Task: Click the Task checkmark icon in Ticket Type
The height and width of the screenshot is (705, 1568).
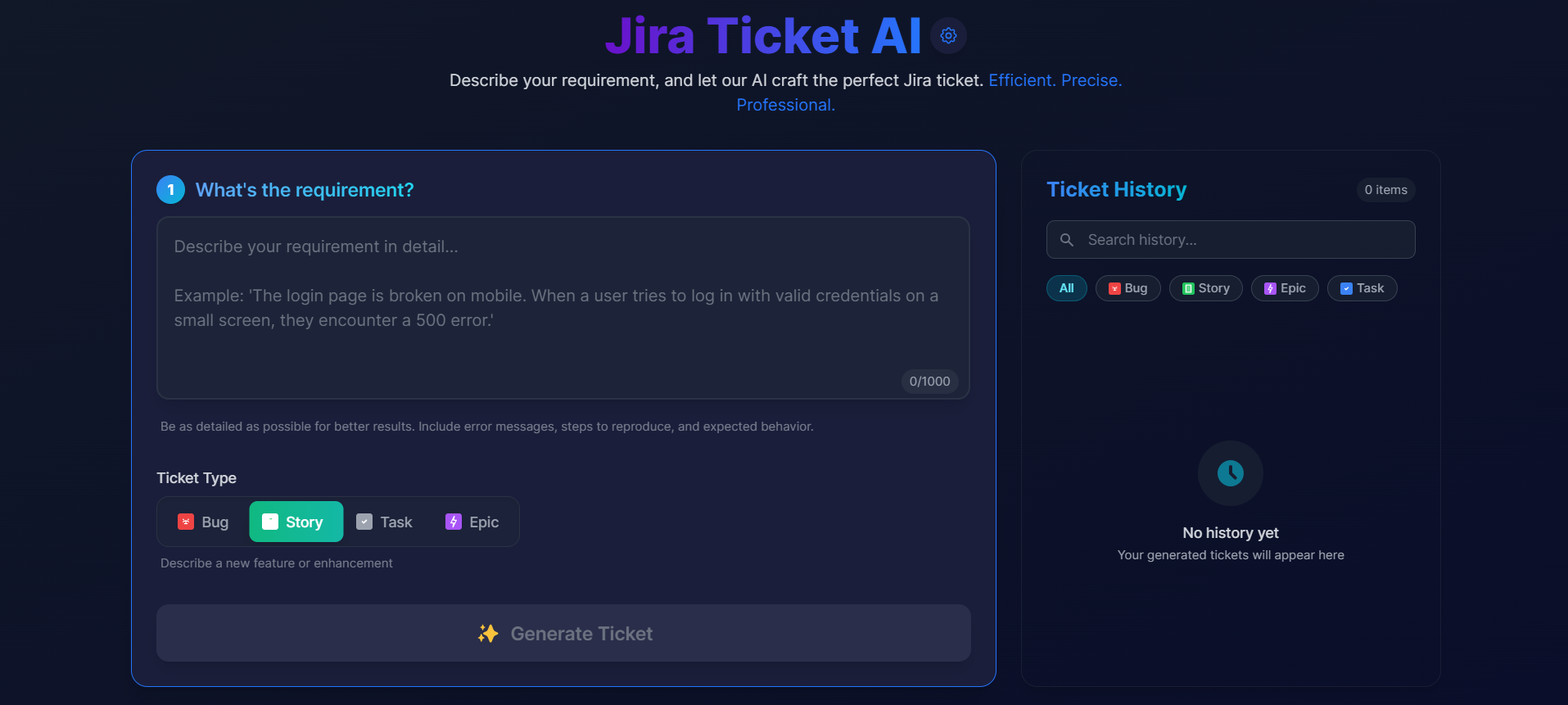Action: pyautogui.click(x=364, y=522)
